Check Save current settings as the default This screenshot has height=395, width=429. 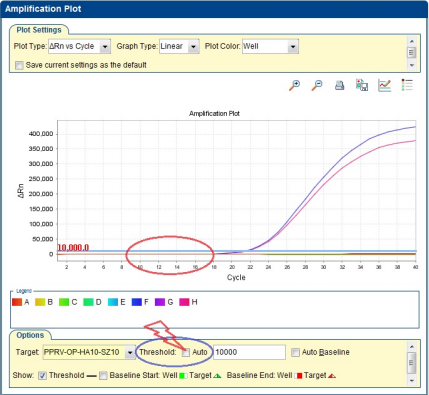(x=19, y=65)
